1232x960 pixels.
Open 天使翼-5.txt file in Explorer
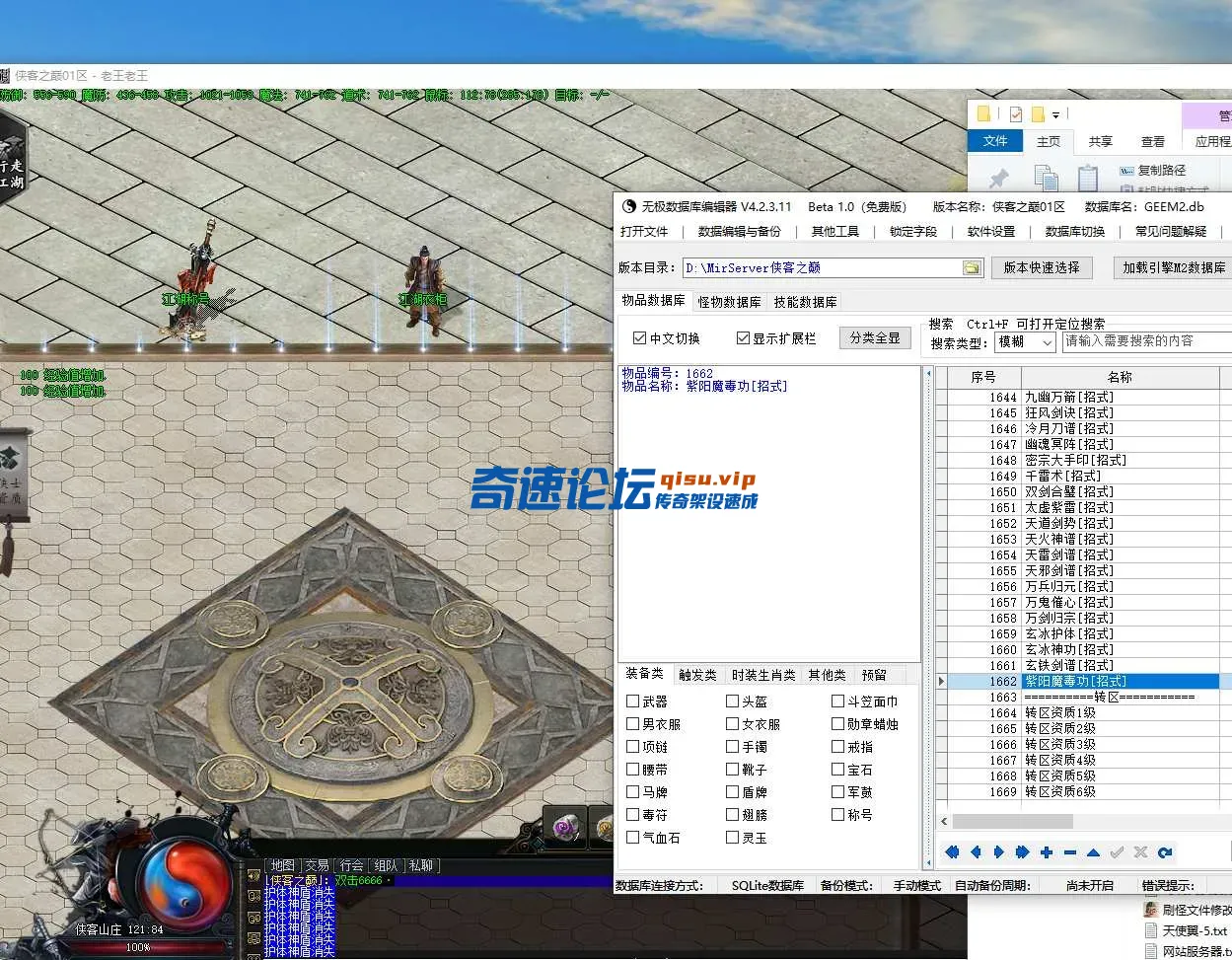click(1186, 930)
